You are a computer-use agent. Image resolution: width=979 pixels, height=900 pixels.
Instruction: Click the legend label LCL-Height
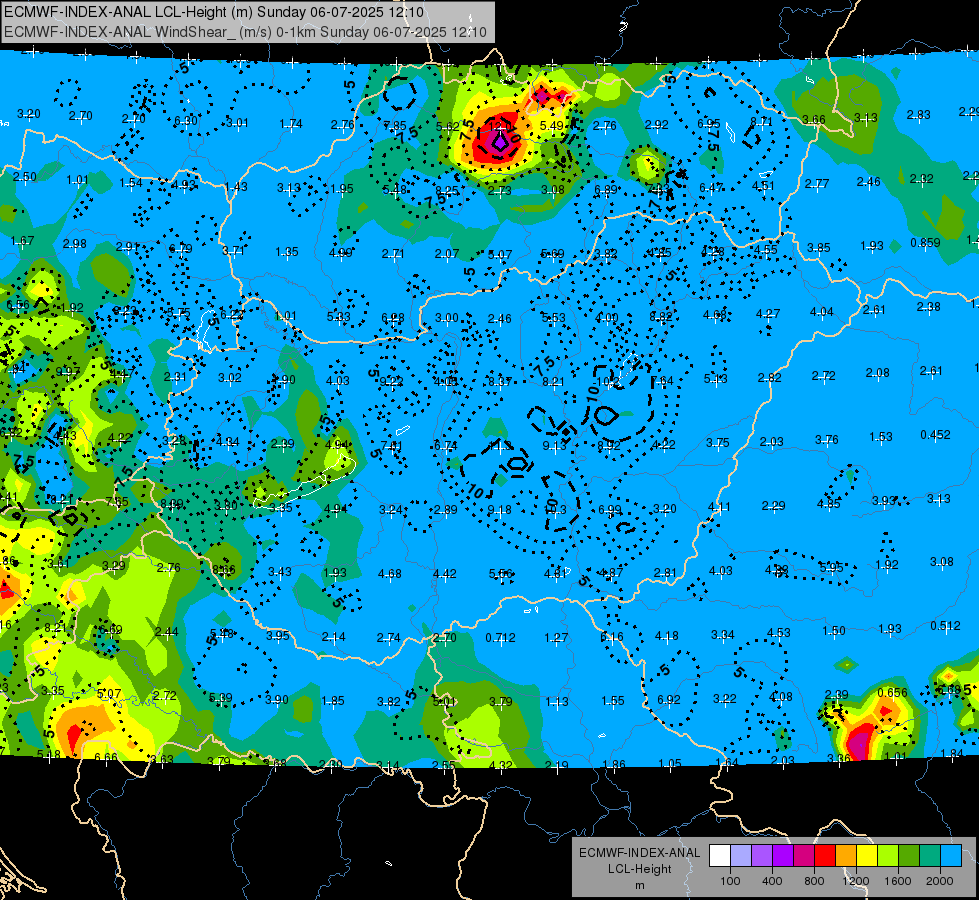pos(639,869)
